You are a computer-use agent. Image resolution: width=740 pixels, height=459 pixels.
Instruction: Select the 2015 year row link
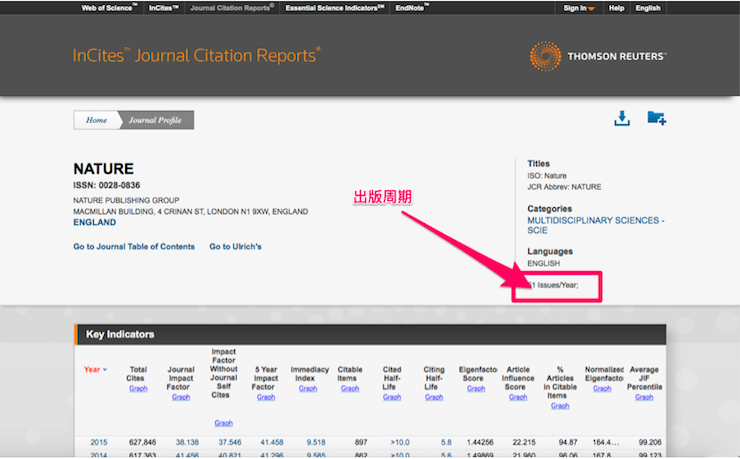(99, 442)
